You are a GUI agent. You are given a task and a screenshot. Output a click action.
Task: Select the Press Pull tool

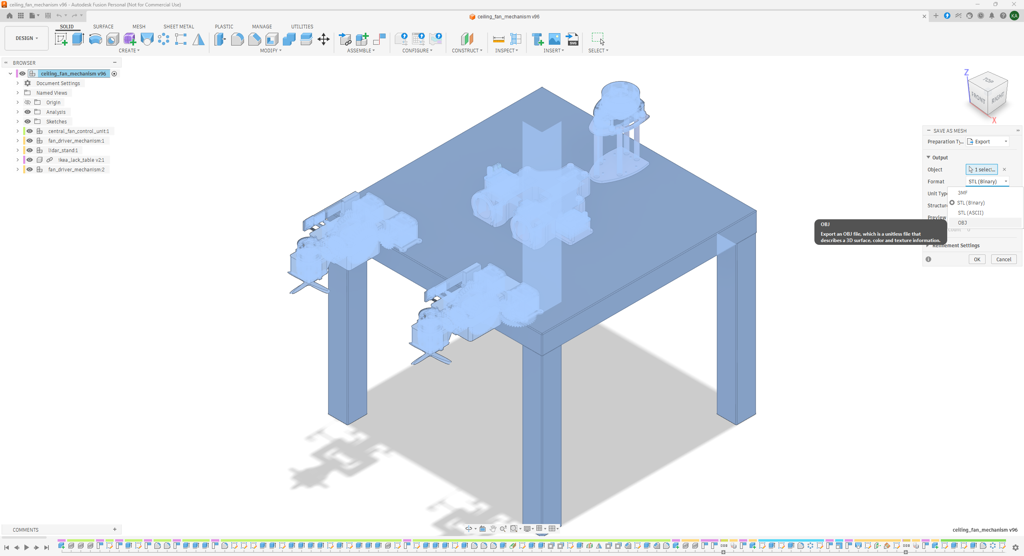click(220, 39)
